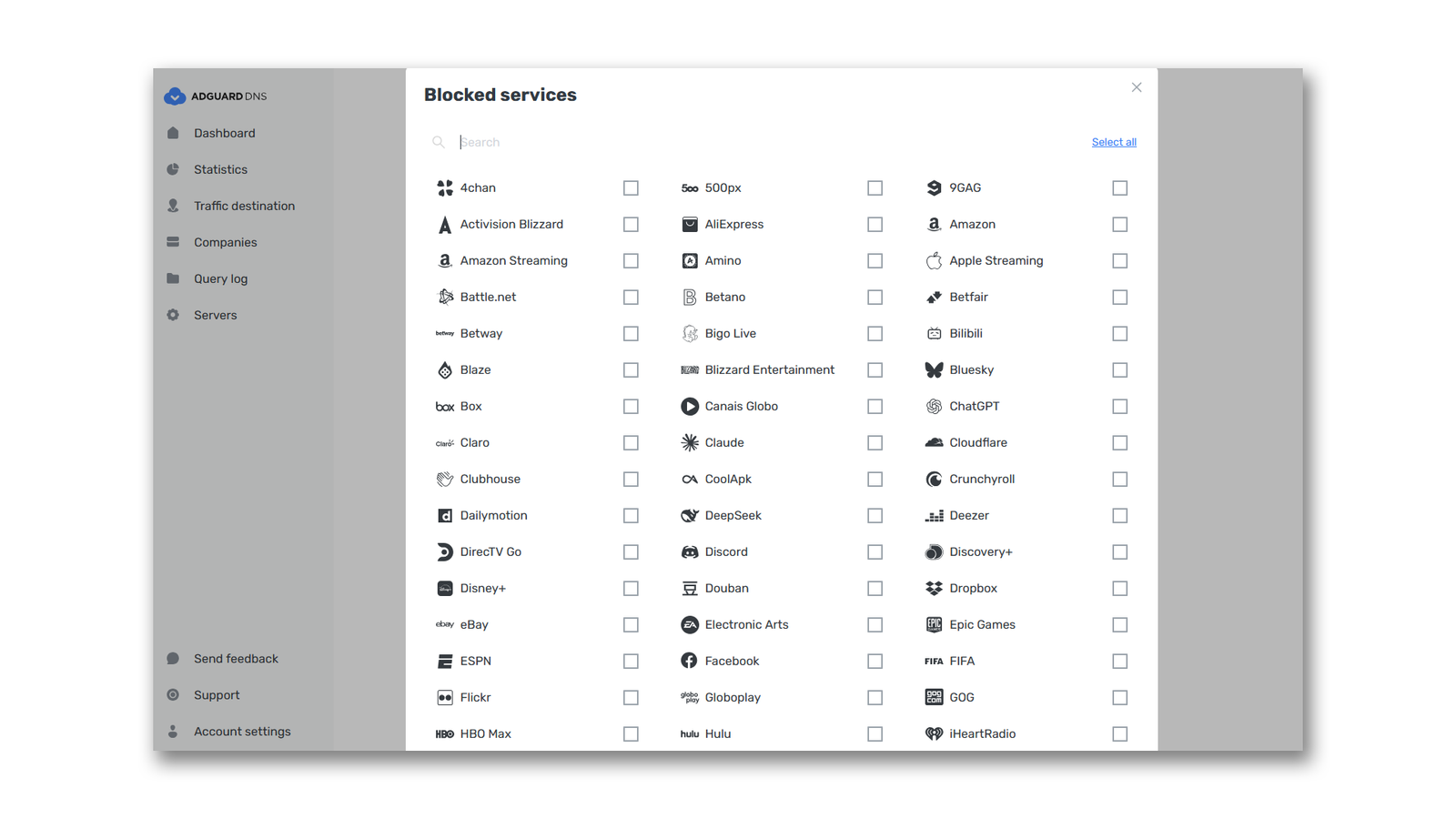Open Account settings in sidebar
1456x819 pixels.
(242, 732)
